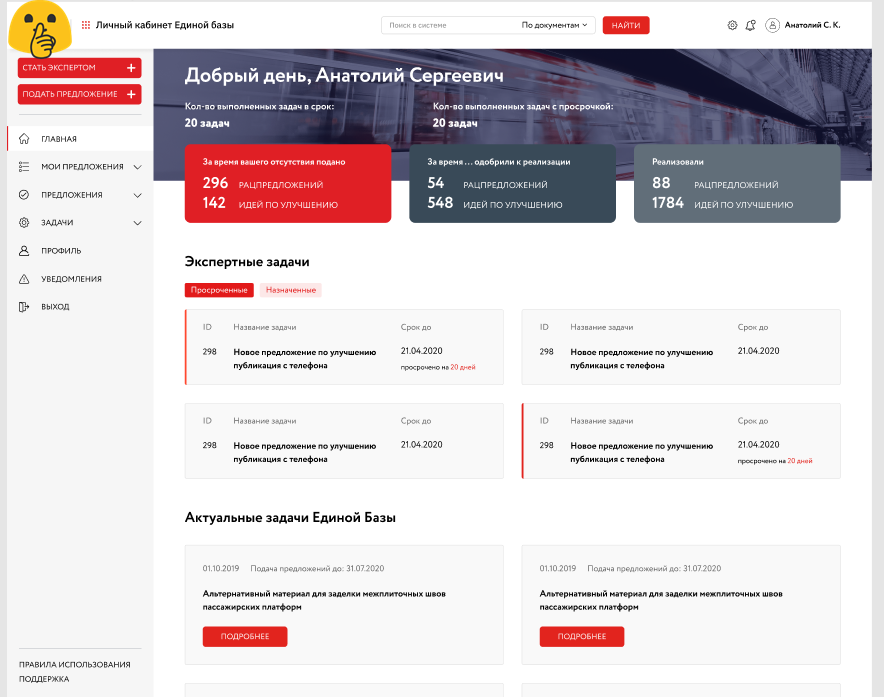Click the home icon beside Главная
The height and width of the screenshot is (697, 884).
[x=24, y=139]
